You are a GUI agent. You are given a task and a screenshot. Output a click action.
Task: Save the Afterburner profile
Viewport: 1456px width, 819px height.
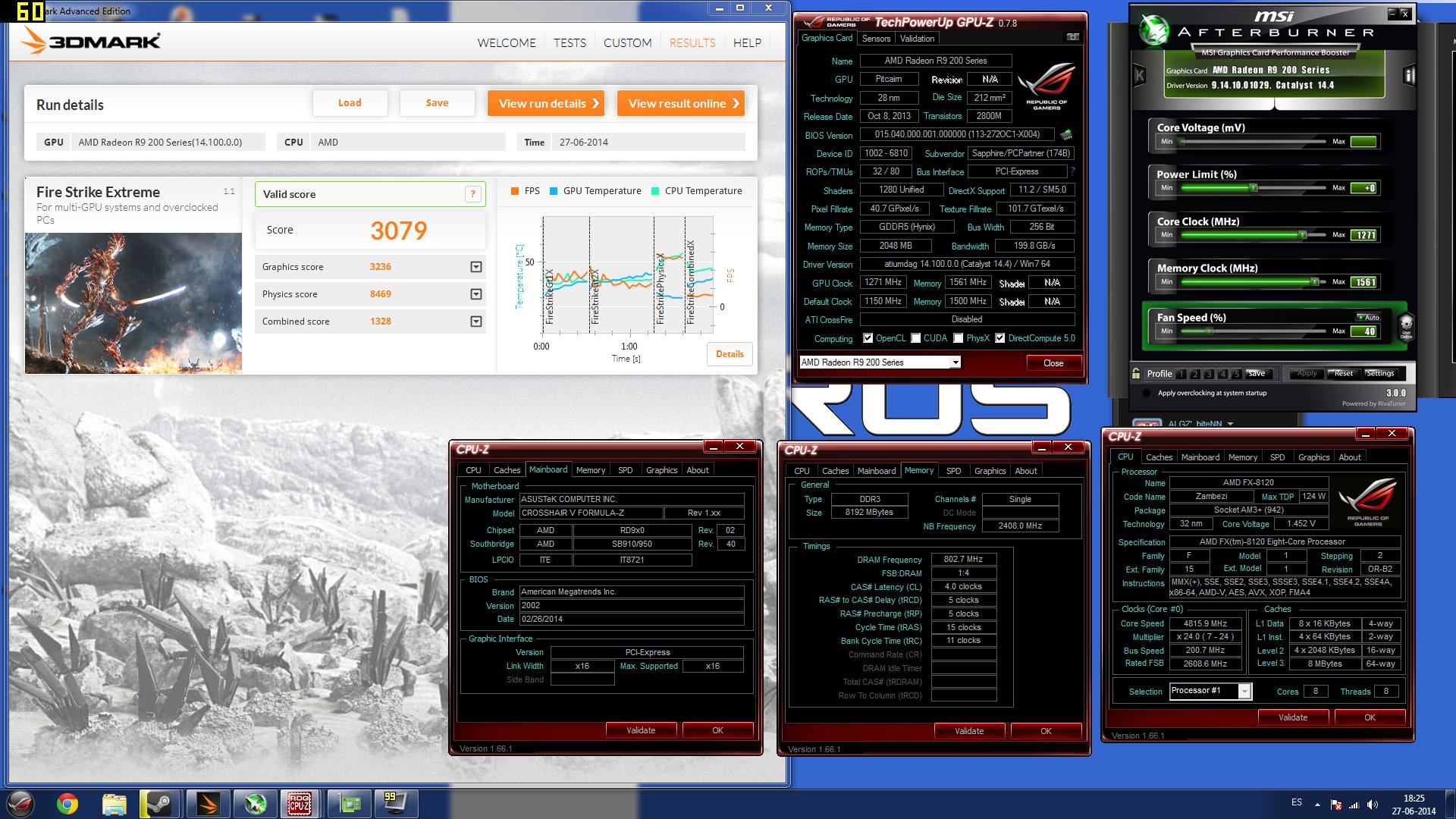click(x=1257, y=373)
